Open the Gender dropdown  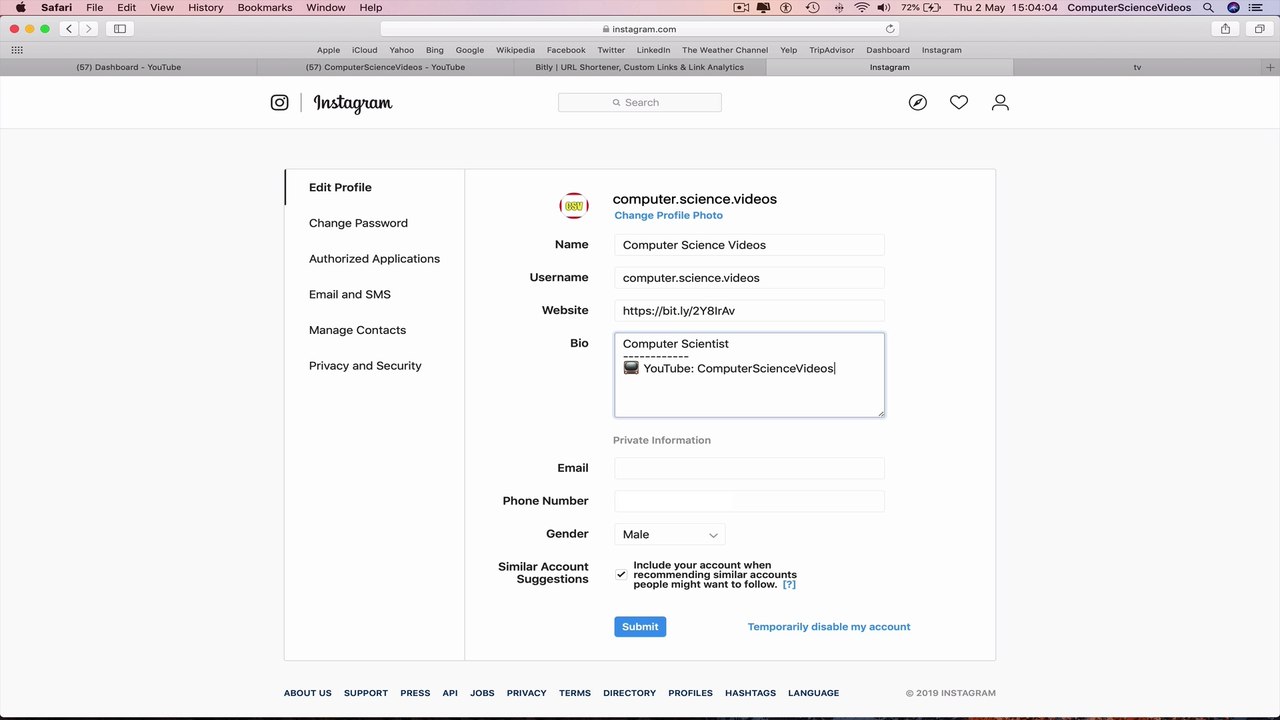click(x=669, y=534)
